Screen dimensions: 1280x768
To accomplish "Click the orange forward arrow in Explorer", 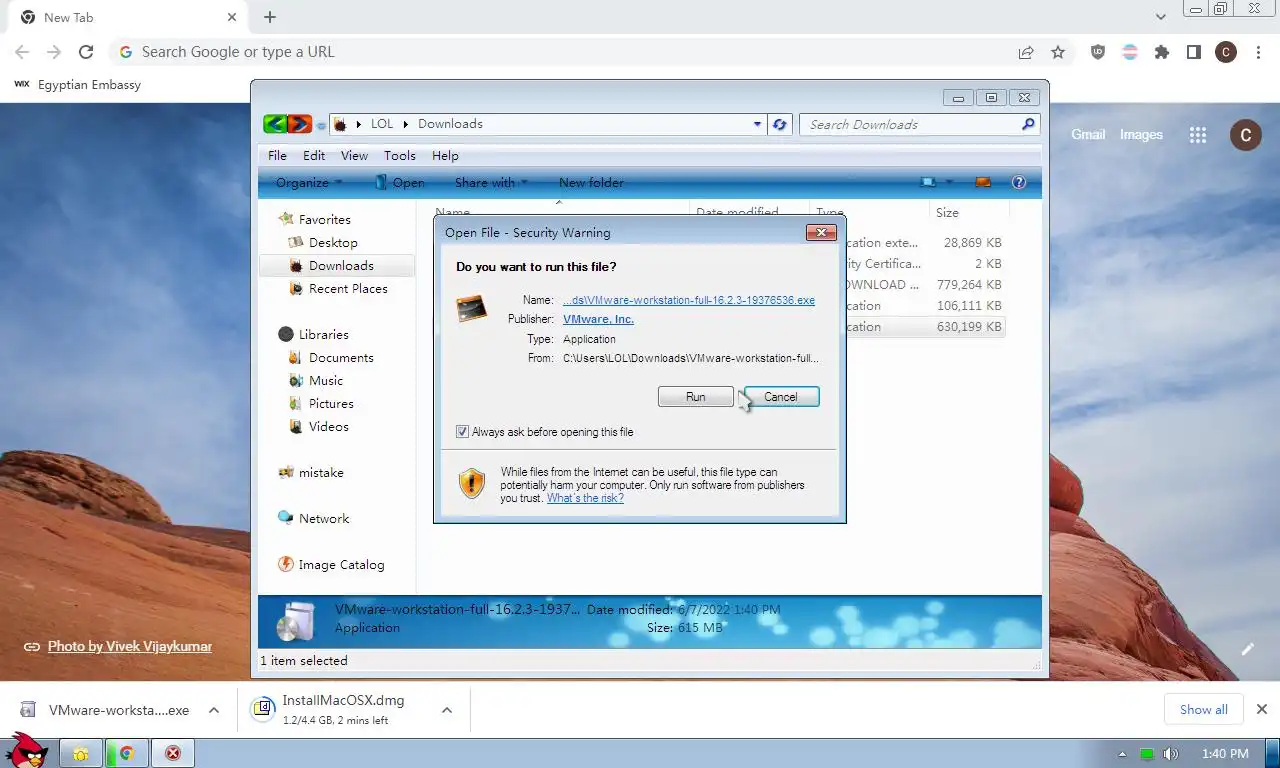I will click(299, 124).
